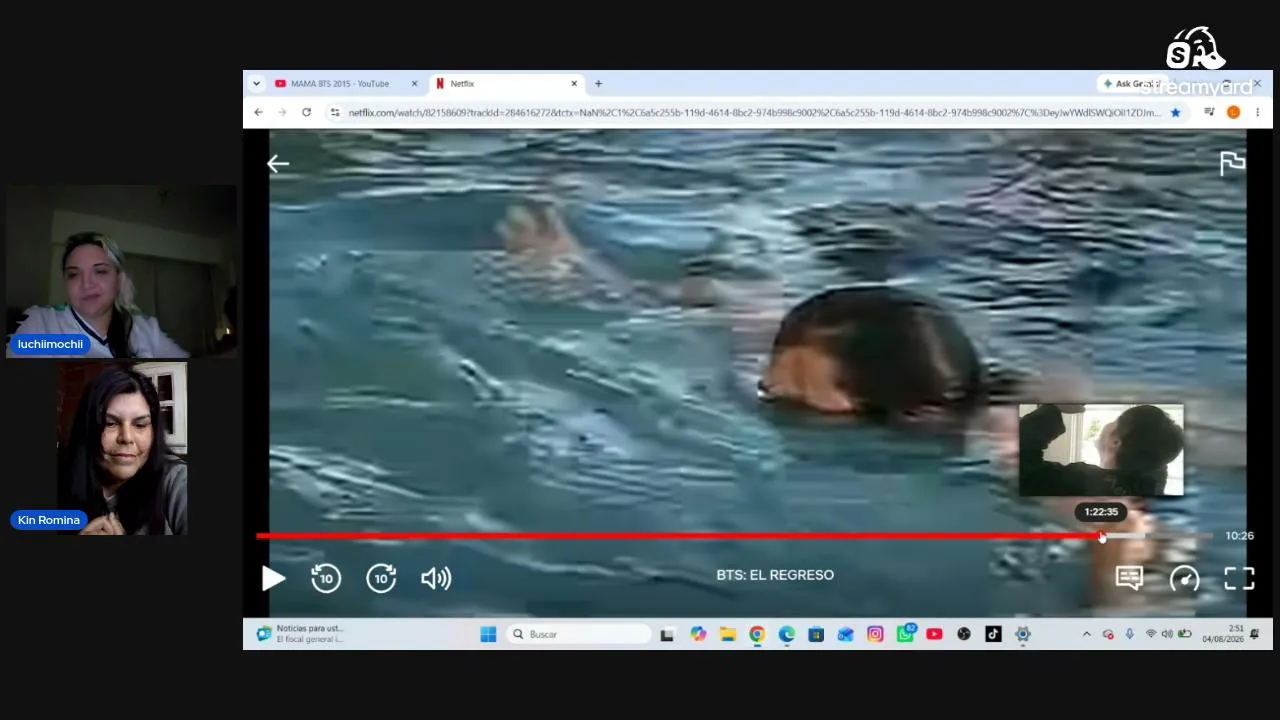
Task: Click the Ask Google button
Action: click(x=1129, y=84)
